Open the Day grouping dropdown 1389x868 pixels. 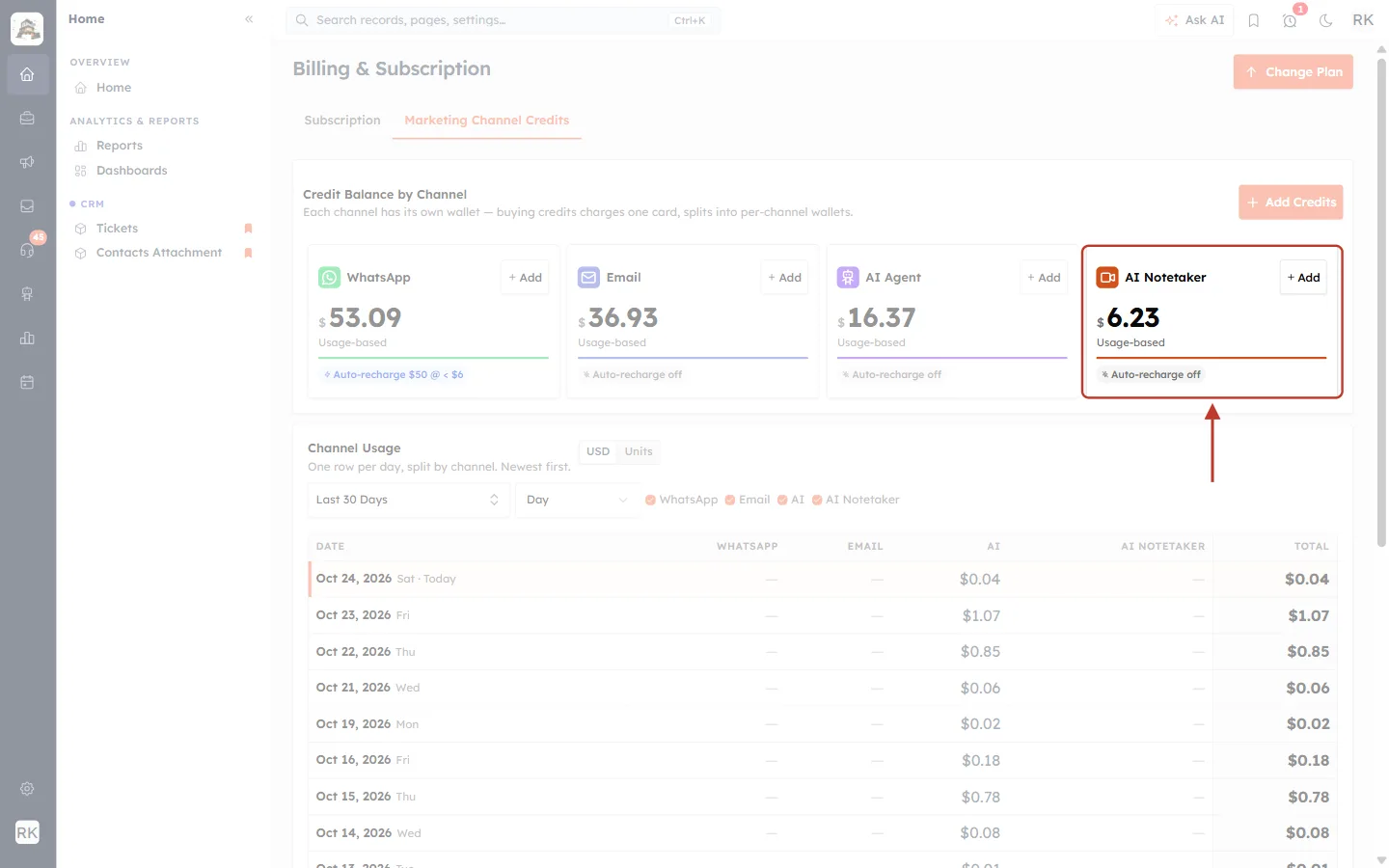[x=577, y=500]
